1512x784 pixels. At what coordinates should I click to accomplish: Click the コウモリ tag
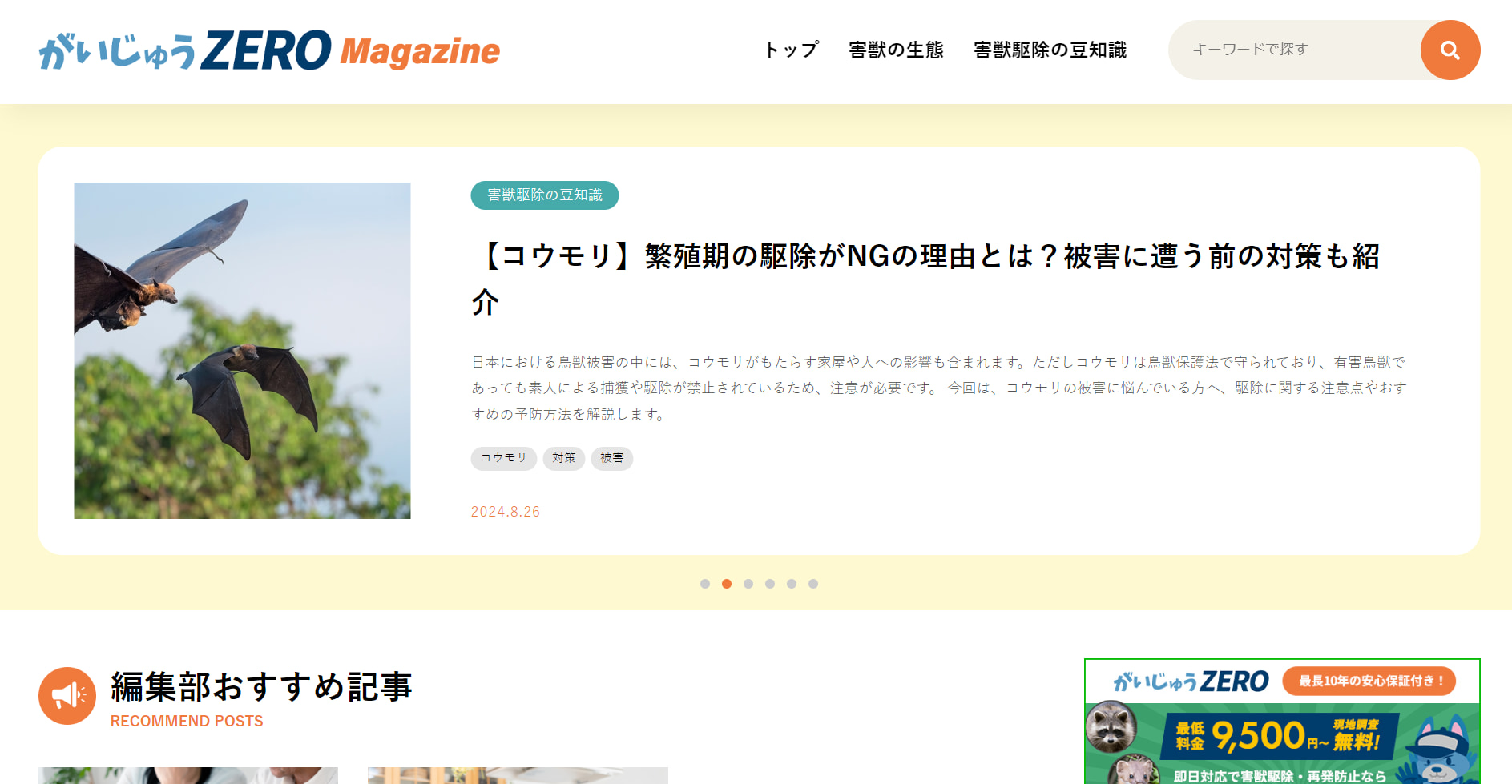(504, 458)
